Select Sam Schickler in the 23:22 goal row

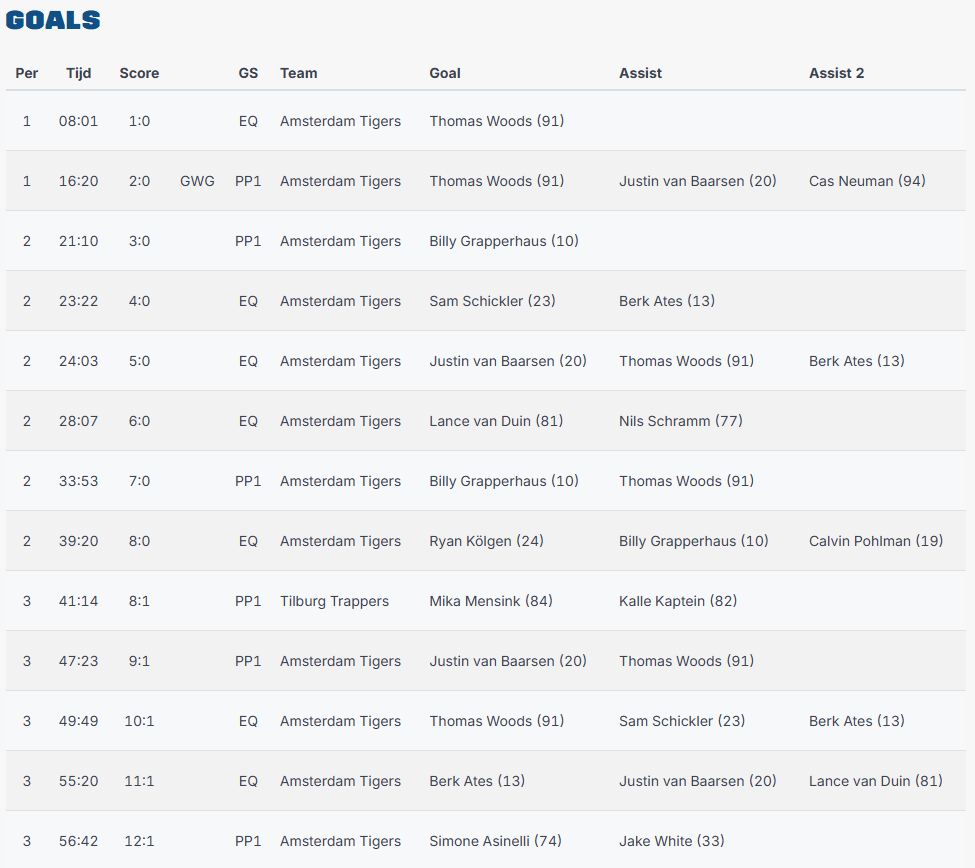point(492,301)
